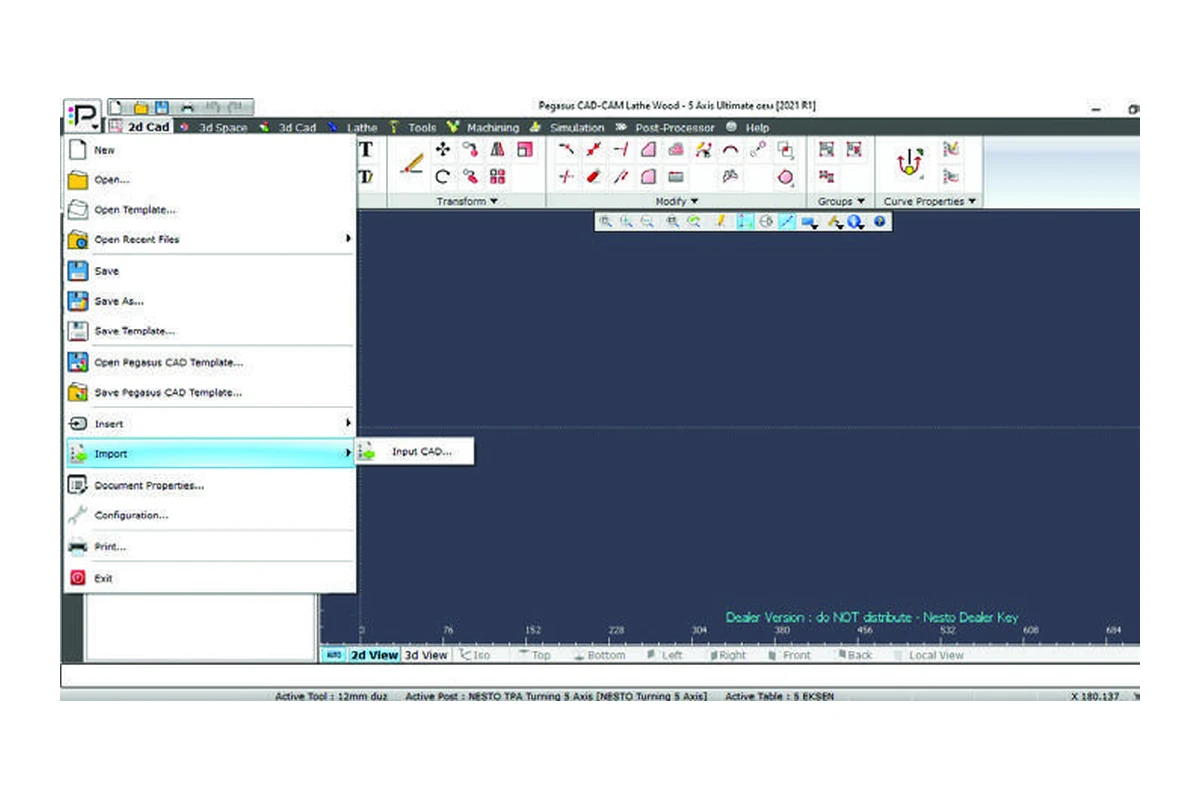Switch to the 3d View toggle
Image resolution: width=1200 pixels, height=800 pixels.
point(425,656)
